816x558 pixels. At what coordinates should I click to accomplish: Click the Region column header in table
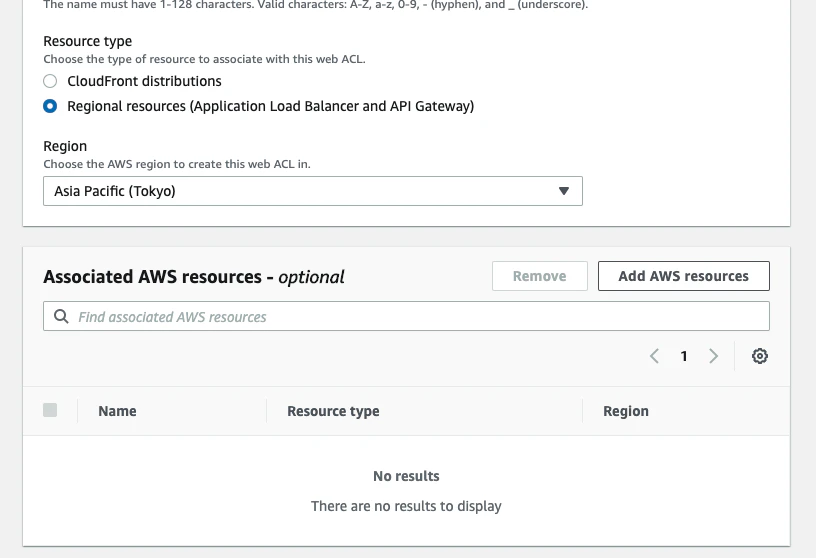click(x=626, y=411)
